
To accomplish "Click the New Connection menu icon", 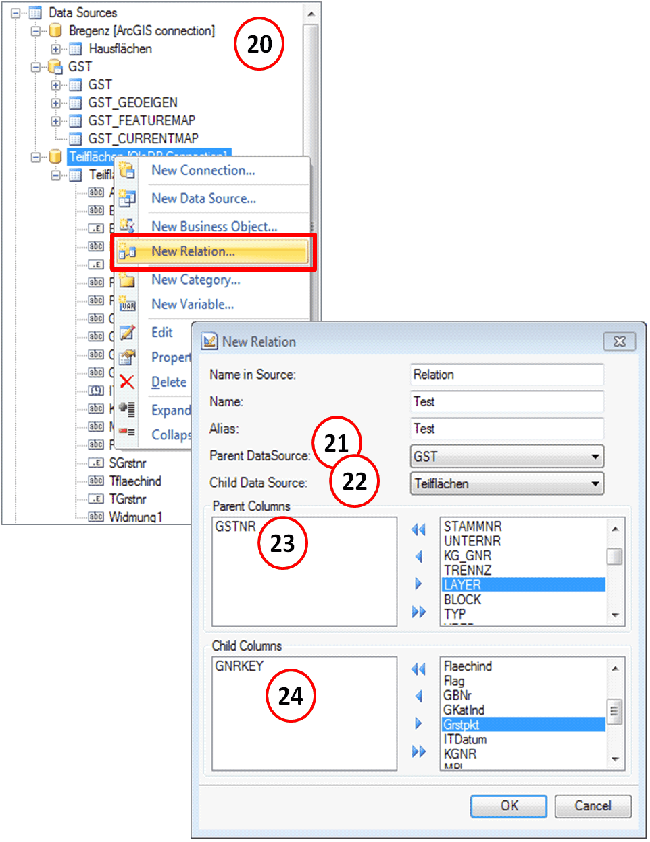I will click(127, 170).
